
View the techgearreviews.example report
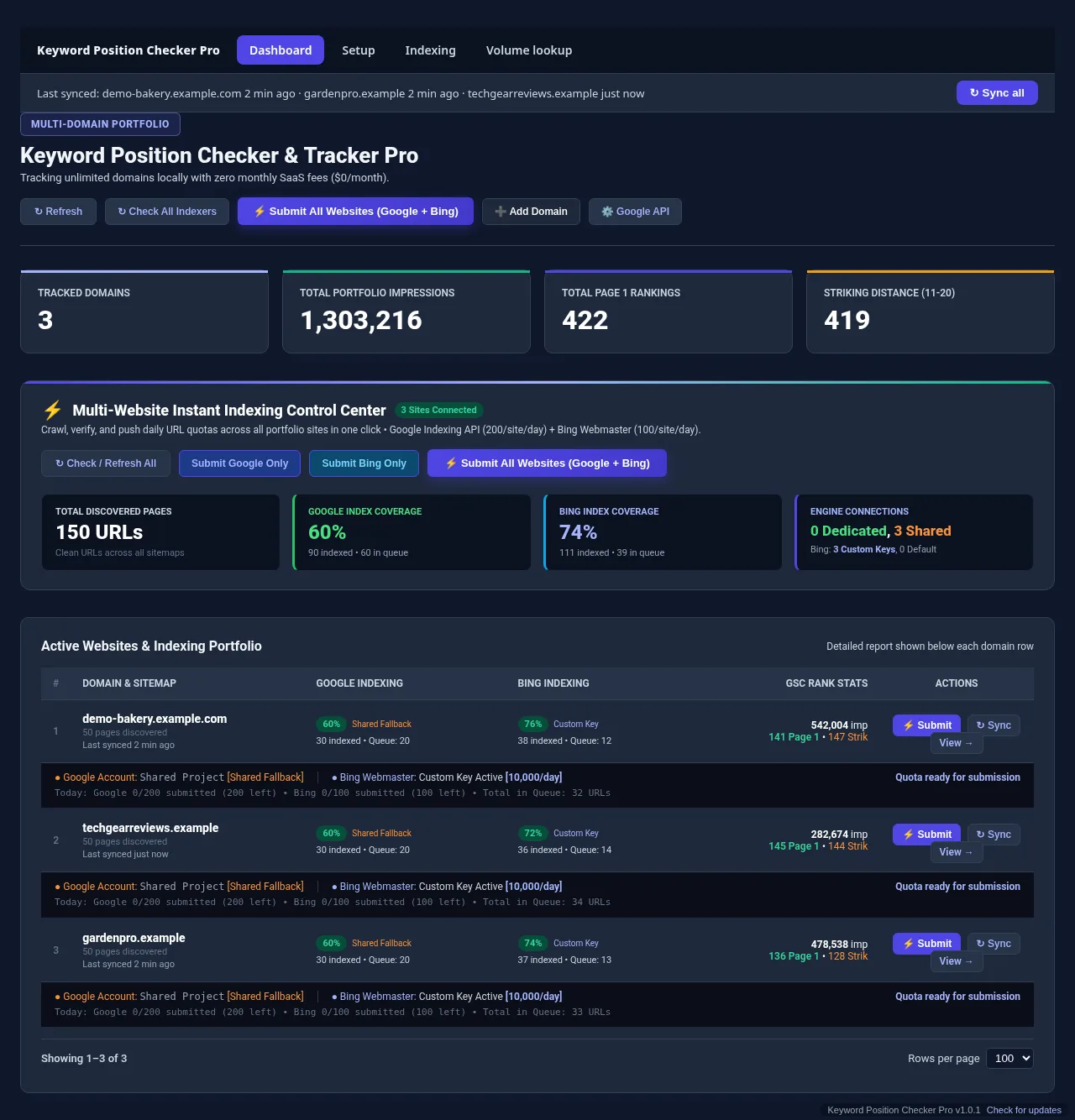point(956,852)
